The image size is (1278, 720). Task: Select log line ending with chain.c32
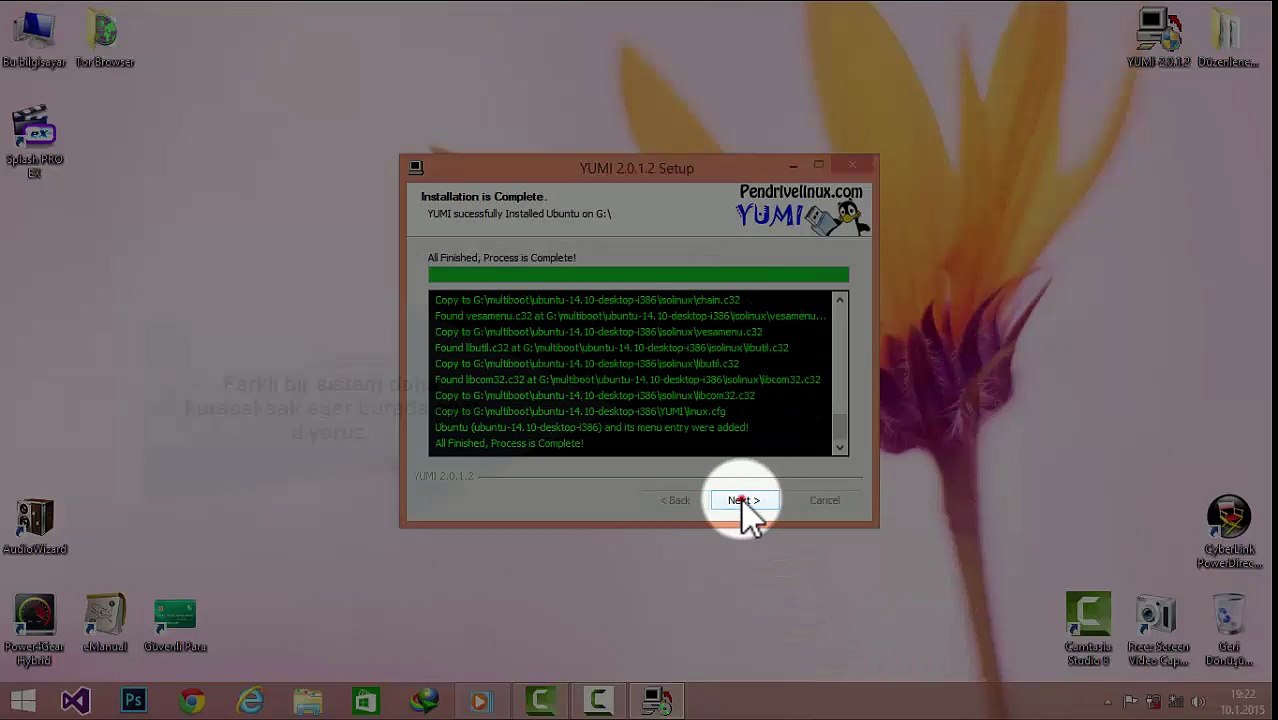pos(587,300)
